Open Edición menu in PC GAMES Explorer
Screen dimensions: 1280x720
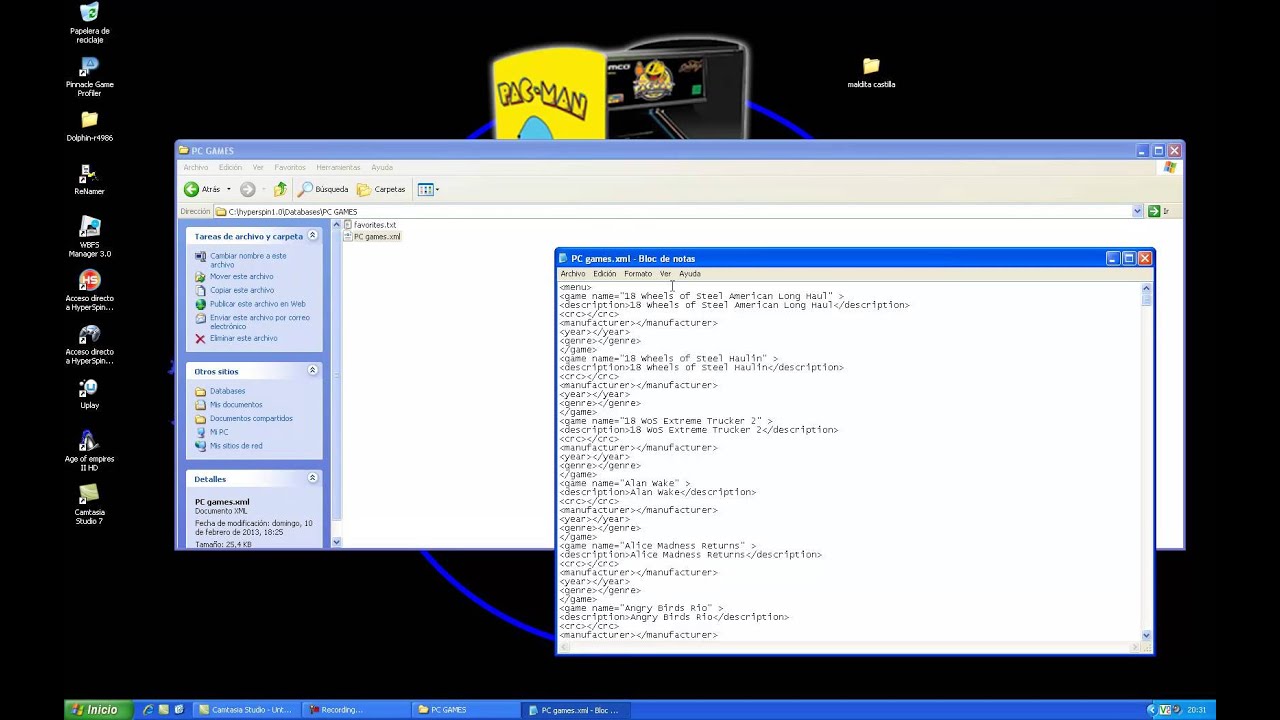pyautogui.click(x=230, y=168)
